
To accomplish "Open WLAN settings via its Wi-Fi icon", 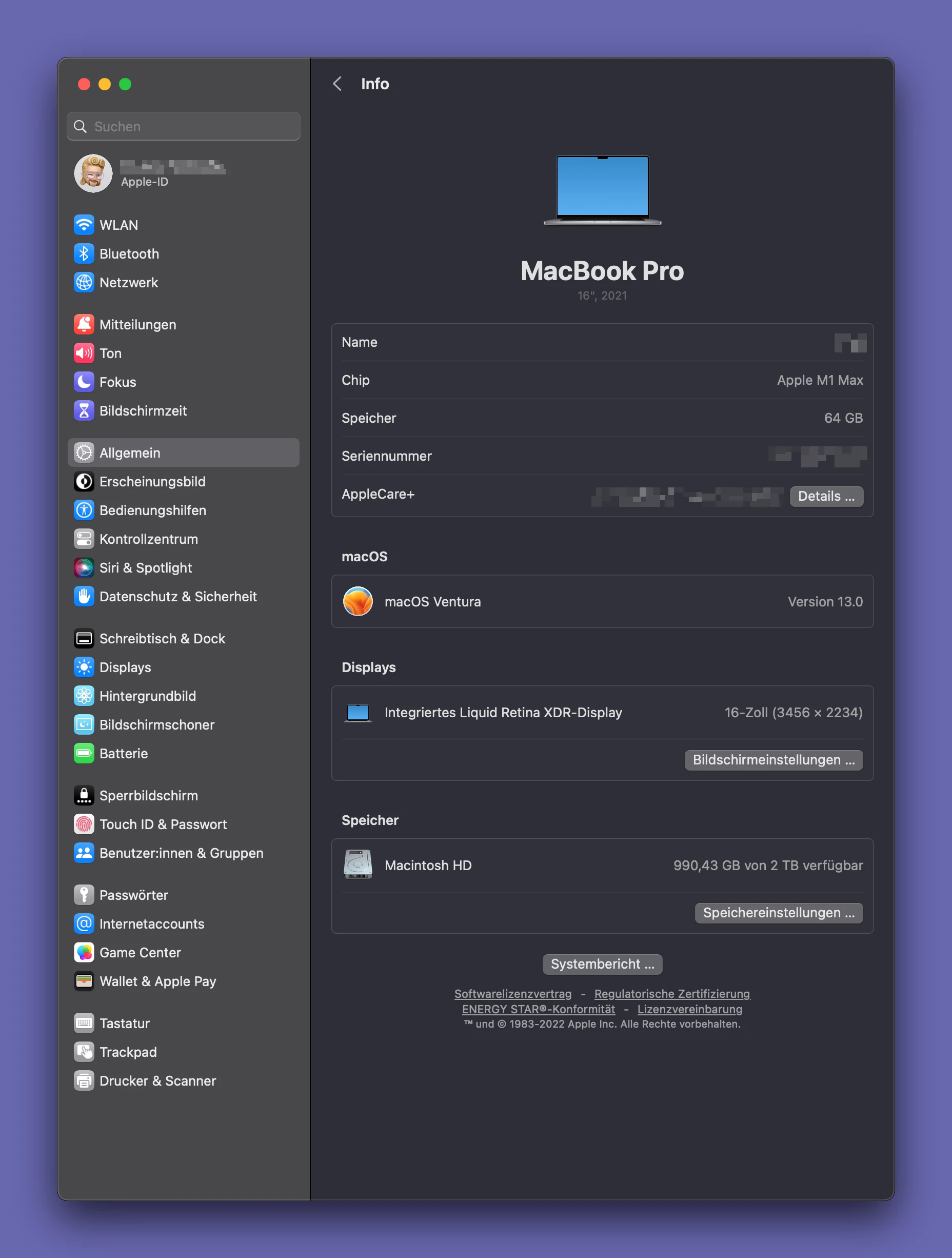I will (84, 225).
